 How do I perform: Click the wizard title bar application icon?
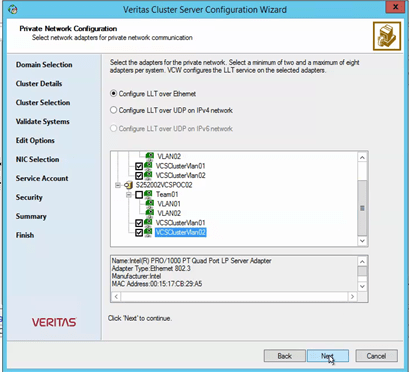tap(13, 9)
